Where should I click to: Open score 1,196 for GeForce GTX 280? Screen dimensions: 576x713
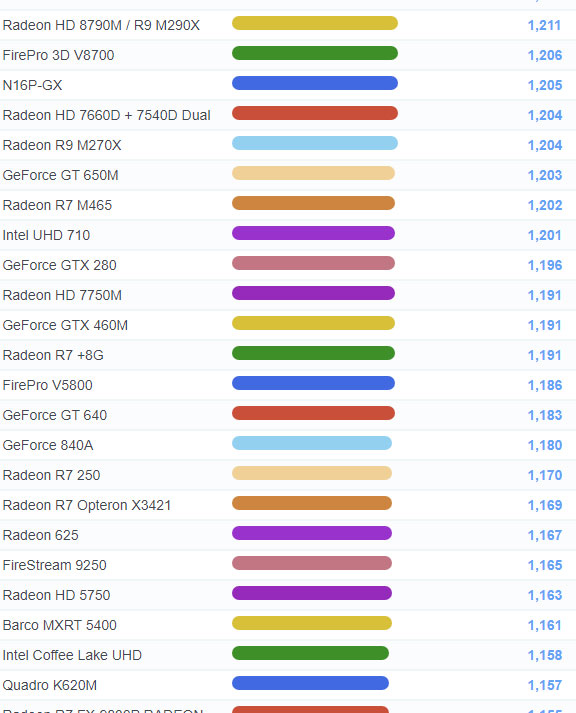pos(545,266)
